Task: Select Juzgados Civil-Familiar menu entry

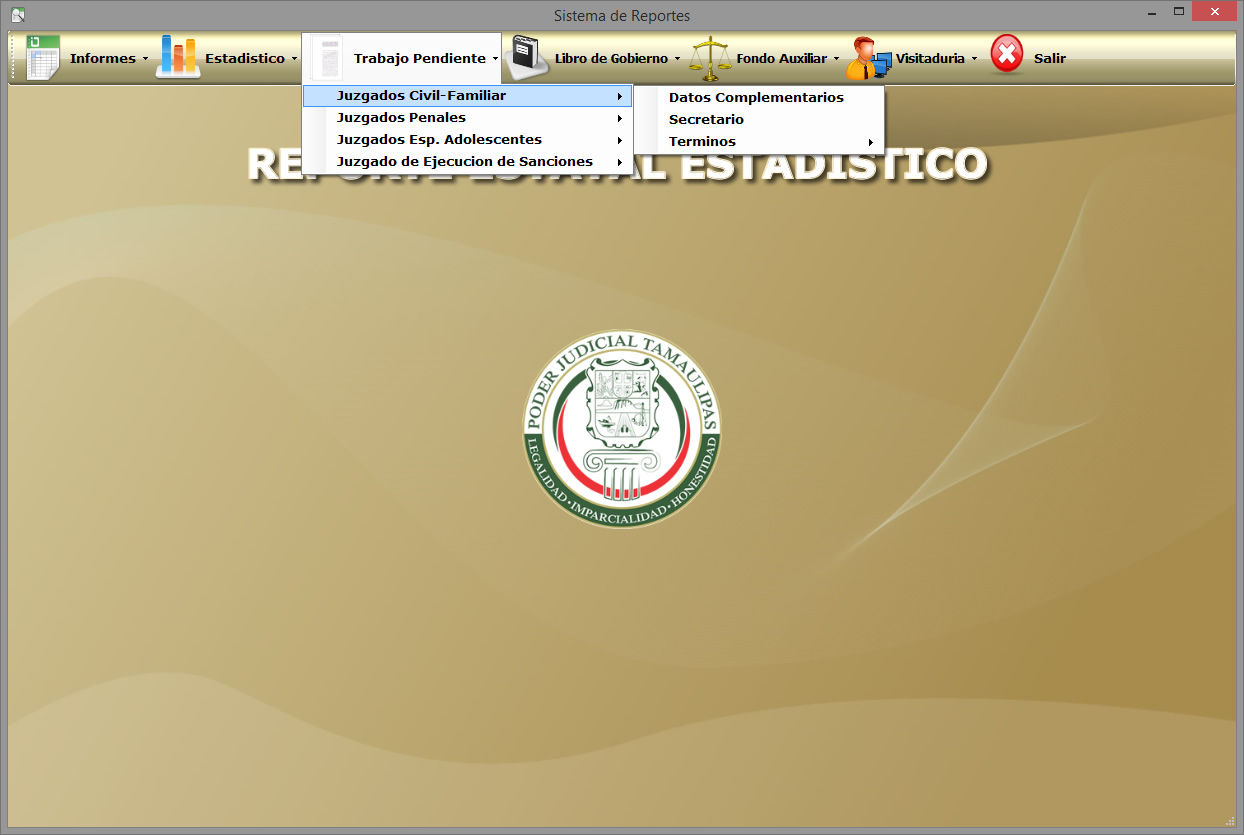Action: tap(467, 96)
